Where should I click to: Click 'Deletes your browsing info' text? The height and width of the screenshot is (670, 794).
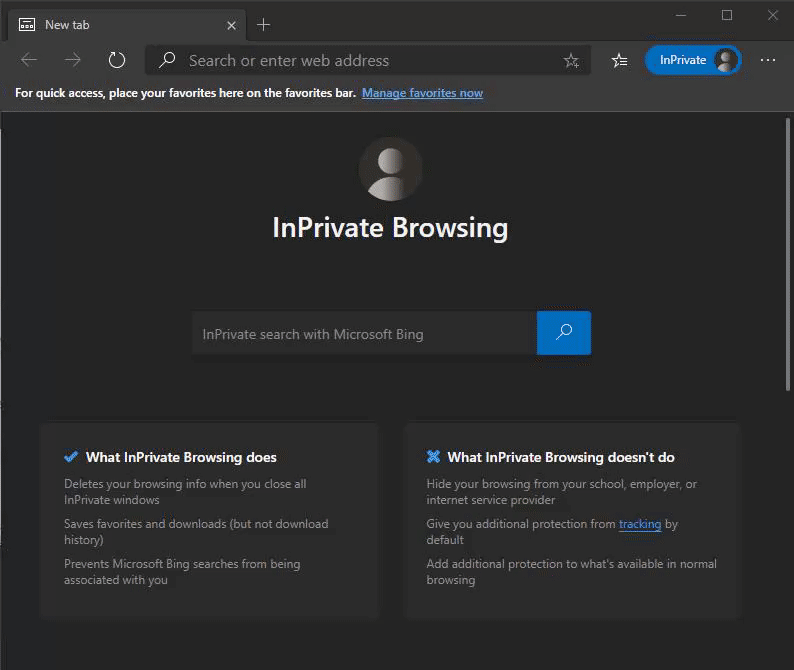185,492
